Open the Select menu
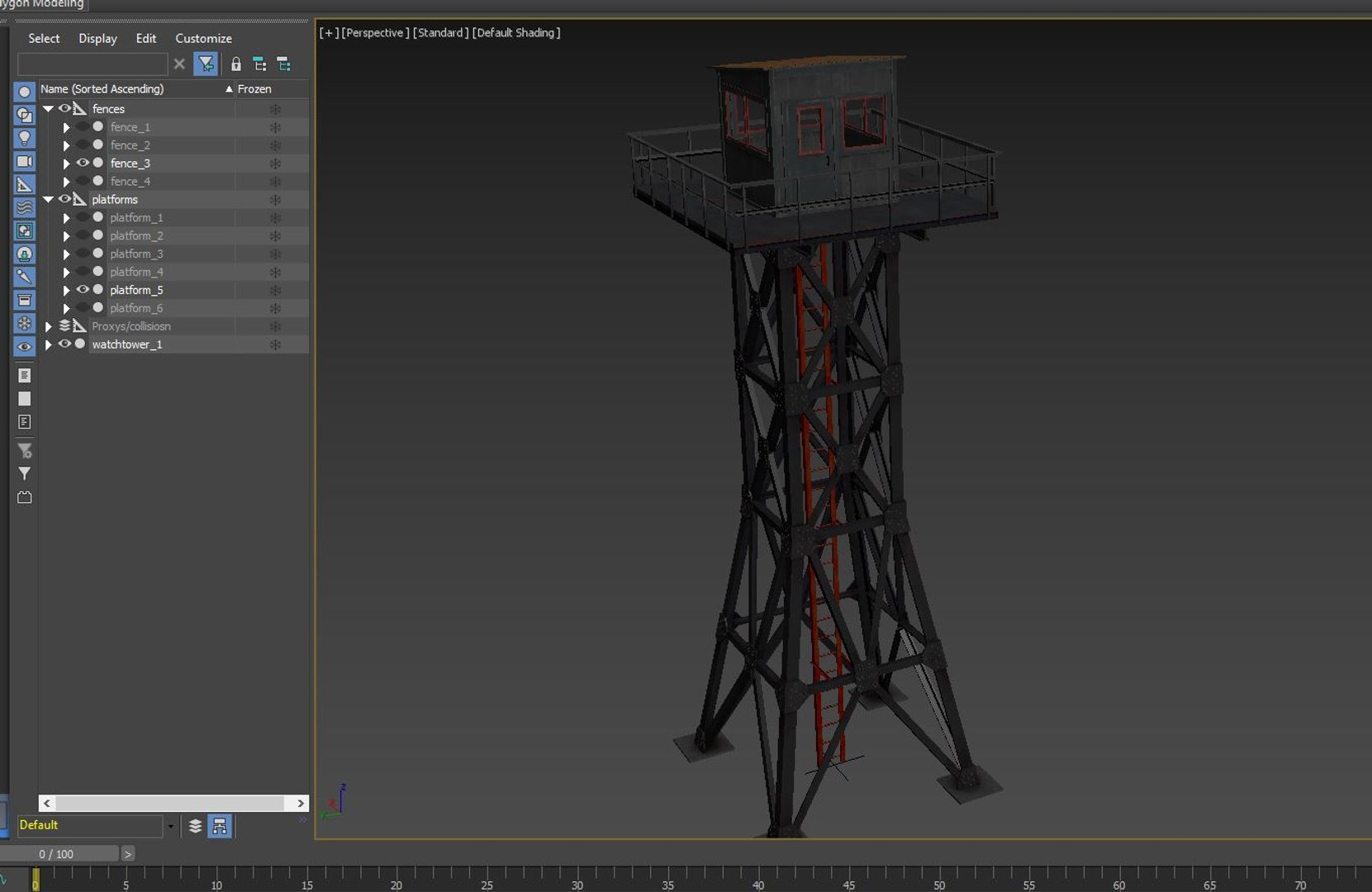Screen dimensions: 1372x892 click(44, 38)
